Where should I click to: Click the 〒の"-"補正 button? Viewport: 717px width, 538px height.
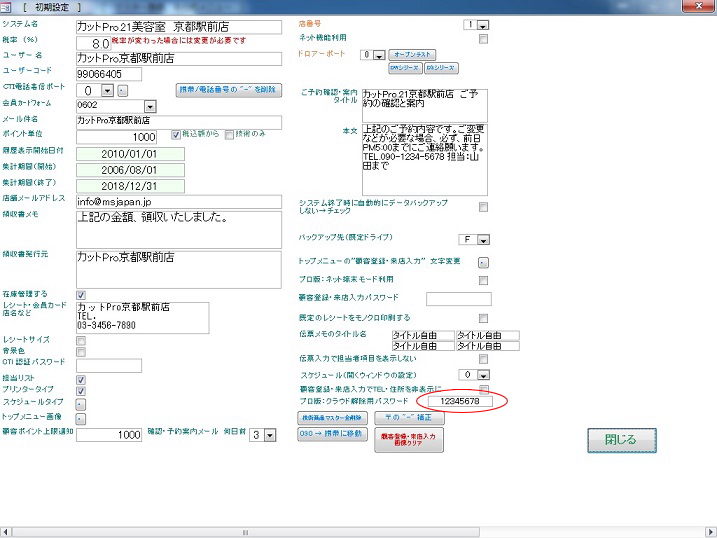pyautogui.click(x=409, y=417)
